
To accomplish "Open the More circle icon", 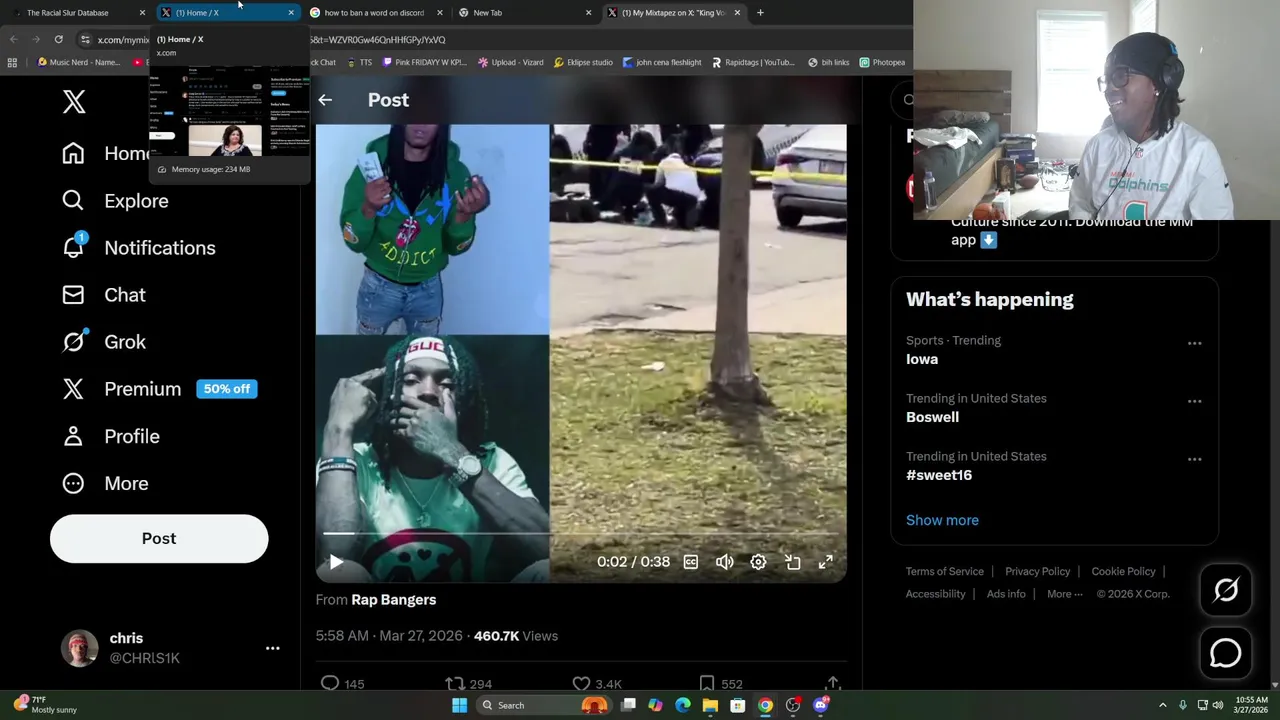I will point(73,483).
